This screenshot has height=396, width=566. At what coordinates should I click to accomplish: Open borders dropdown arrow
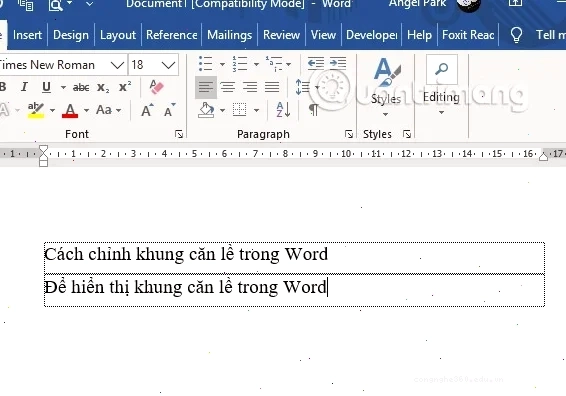[x=256, y=110]
